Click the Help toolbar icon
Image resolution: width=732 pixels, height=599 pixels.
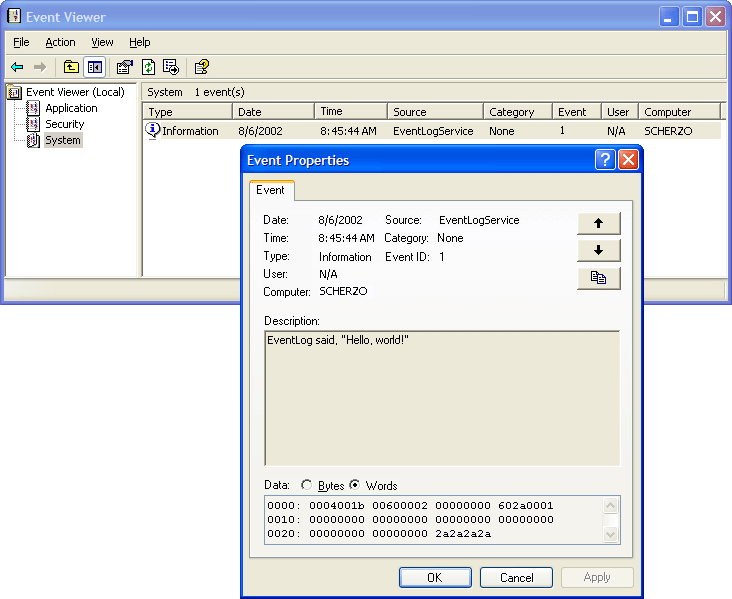[x=201, y=67]
